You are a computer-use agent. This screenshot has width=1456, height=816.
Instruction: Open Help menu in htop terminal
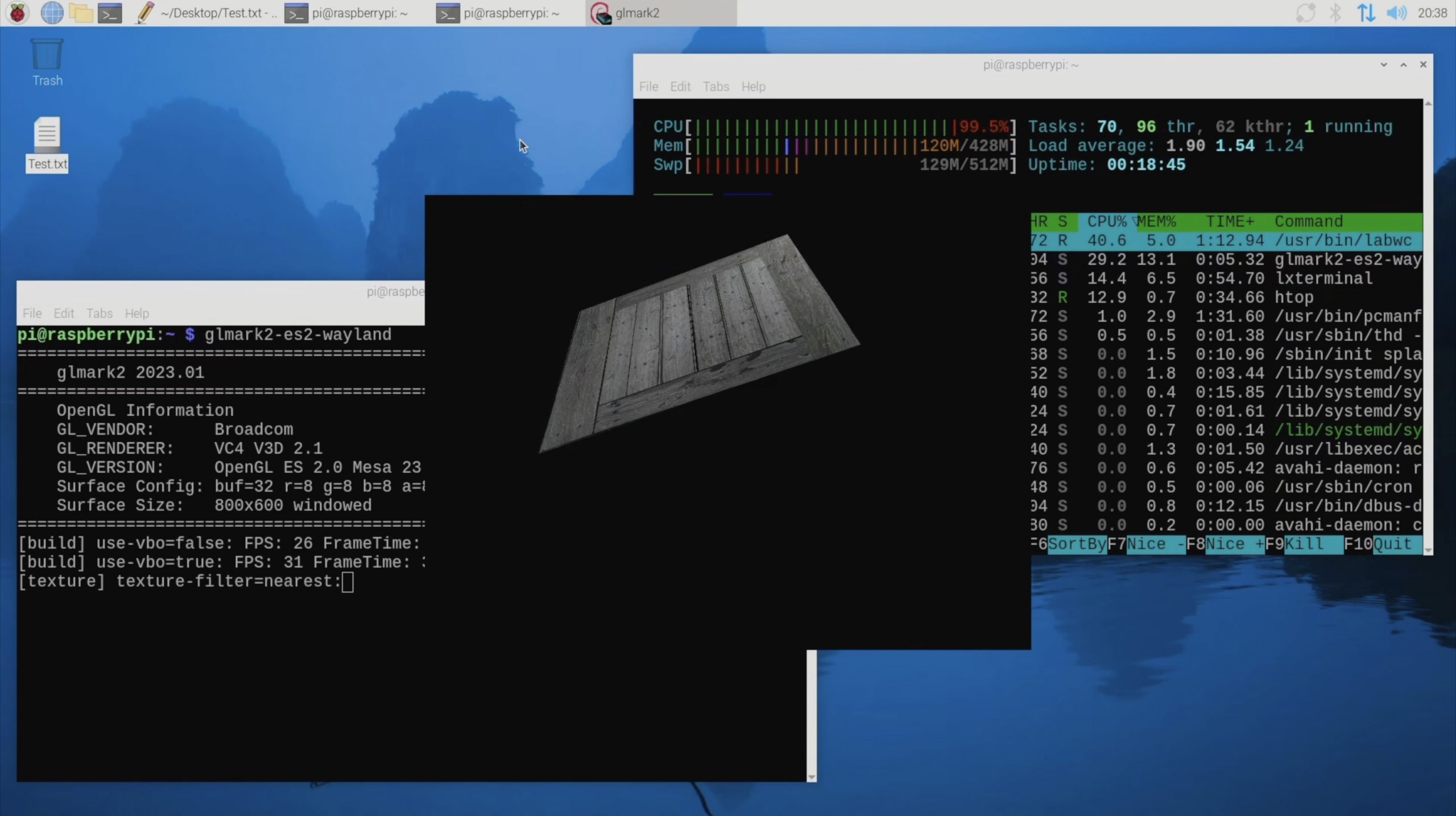click(x=753, y=86)
